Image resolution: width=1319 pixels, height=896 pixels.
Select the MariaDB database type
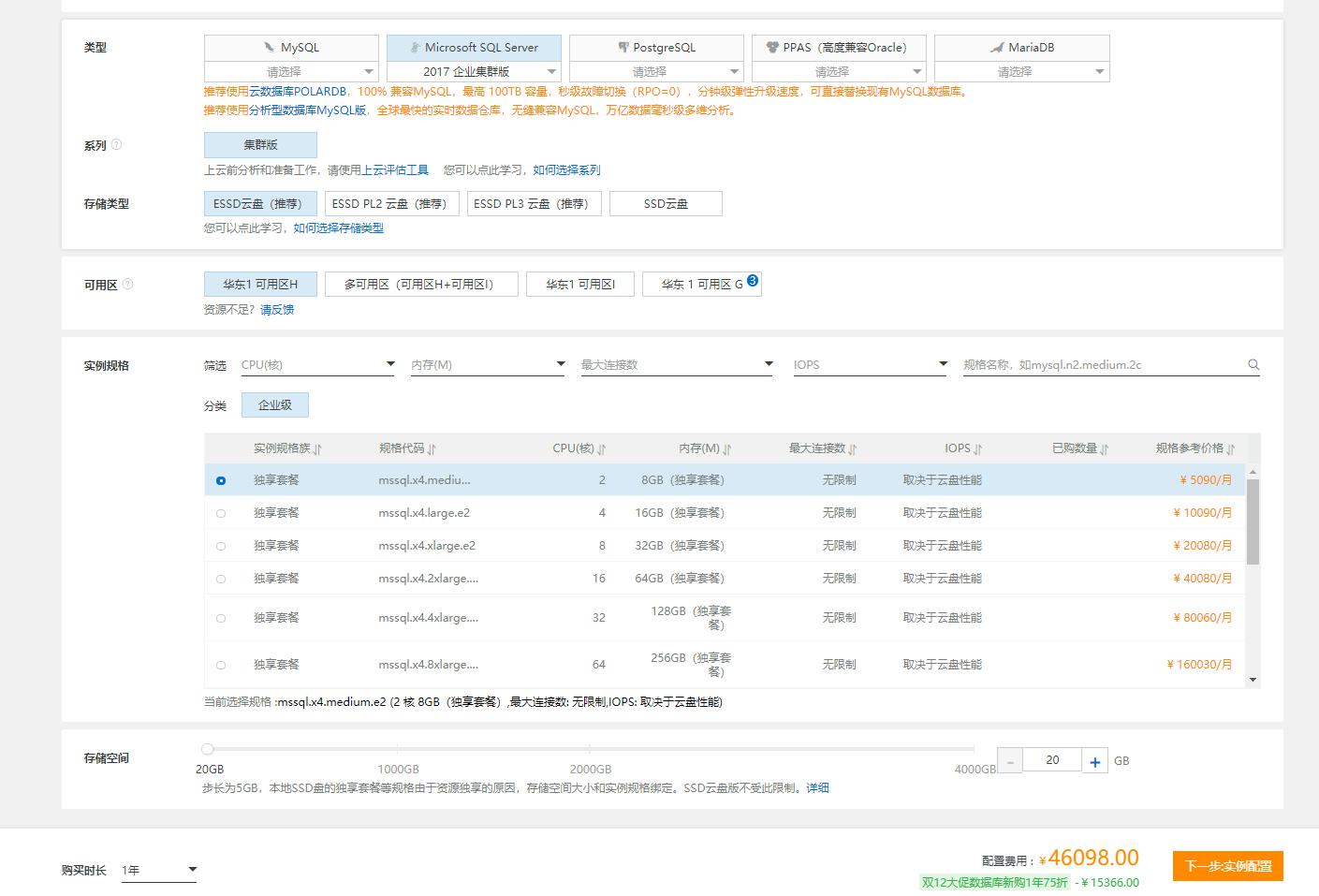[1021, 48]
